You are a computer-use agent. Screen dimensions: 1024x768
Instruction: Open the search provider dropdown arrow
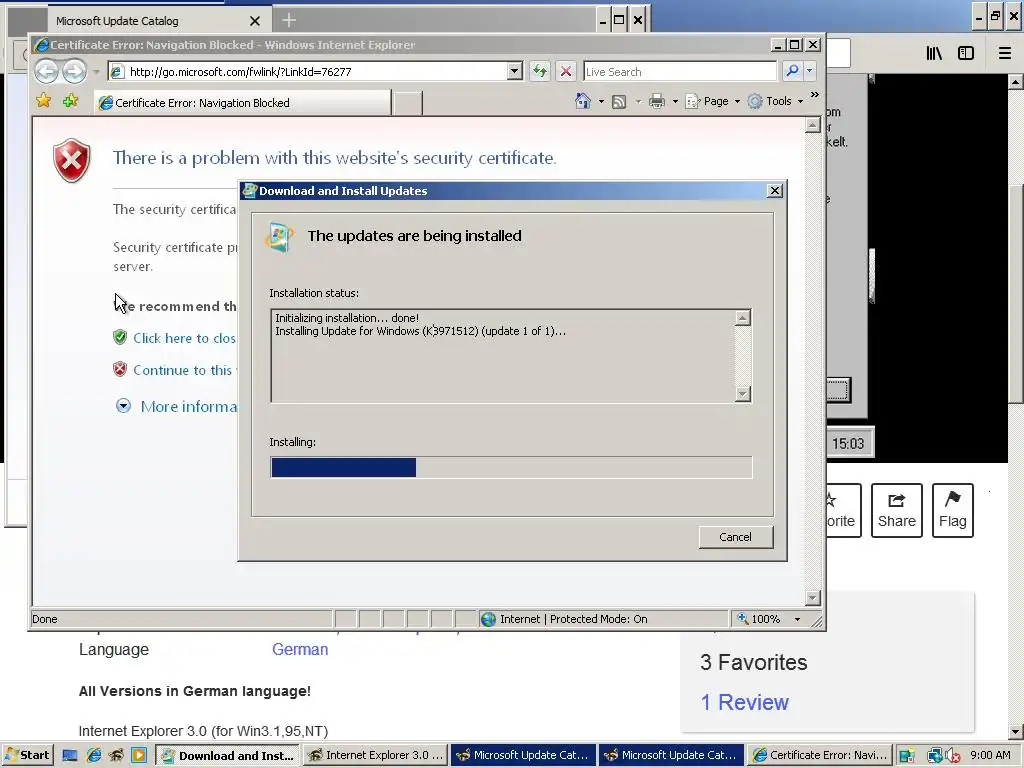point(810,71)
